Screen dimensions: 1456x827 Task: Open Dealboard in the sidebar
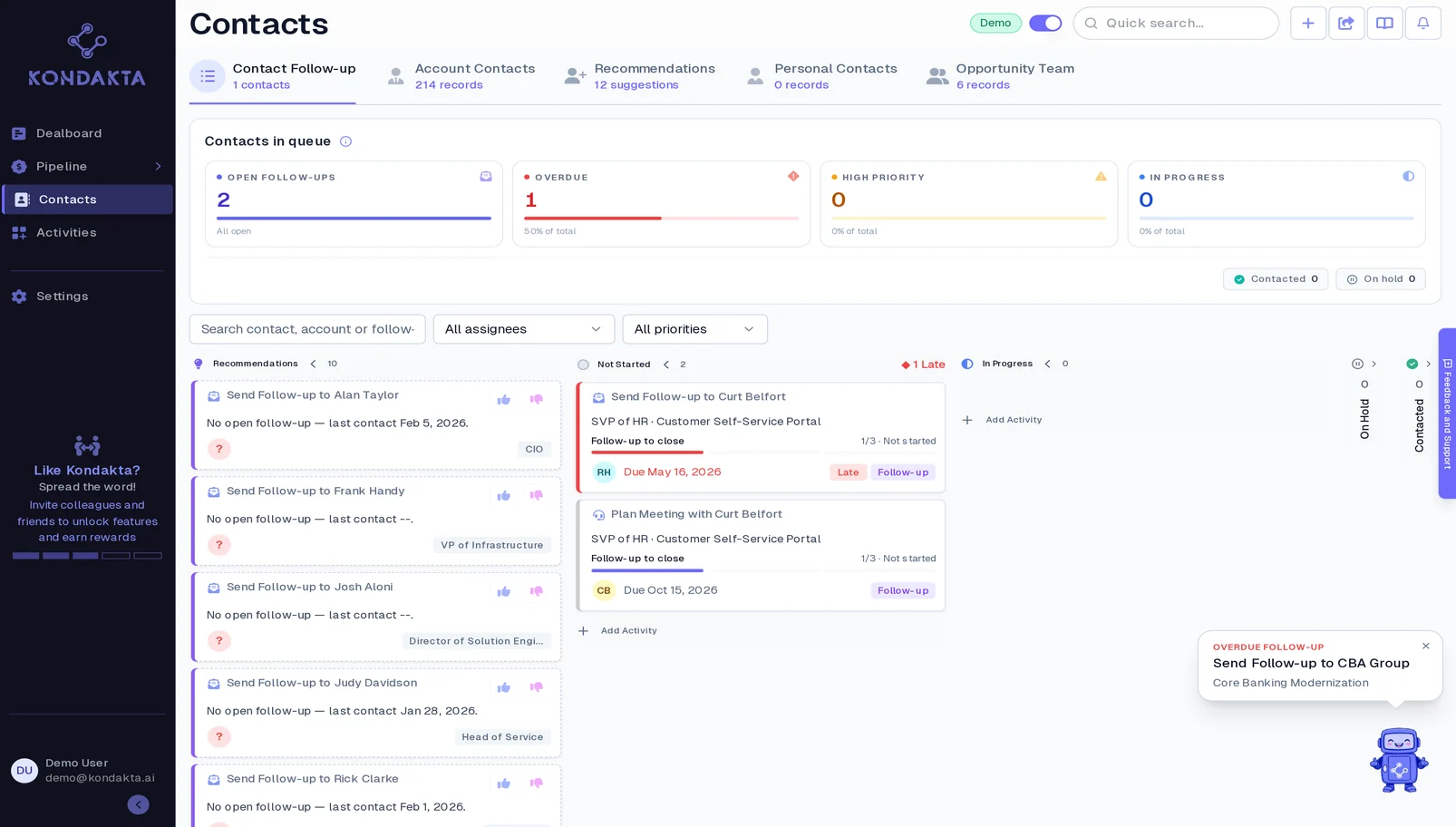87,133
